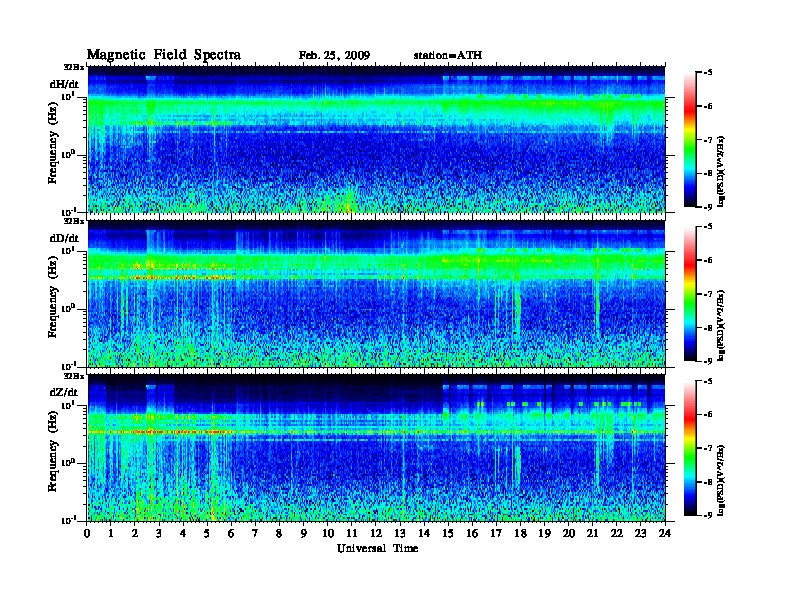Click the "dZ/dt" panel label
The height and width of the screenshot is (612, 792).
[64, 392]
